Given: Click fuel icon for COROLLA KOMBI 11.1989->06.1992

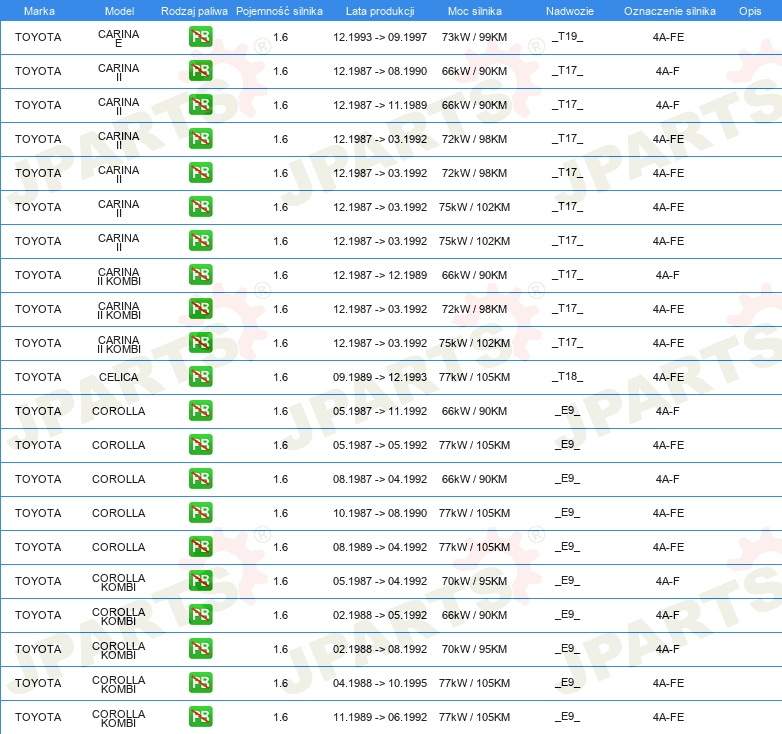Looking at the screenshot, I should [x=200, y=717].
